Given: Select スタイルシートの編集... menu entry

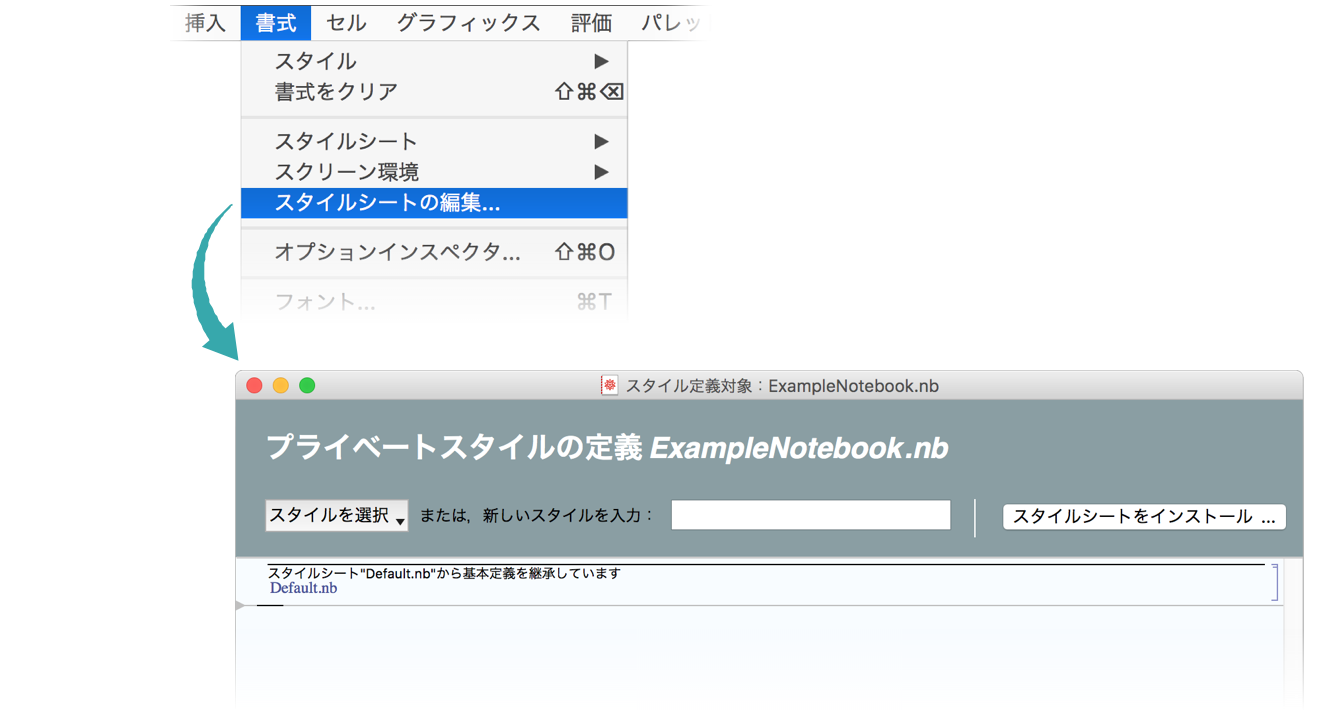Looking at the screenshot, I should tap(434, 203).
